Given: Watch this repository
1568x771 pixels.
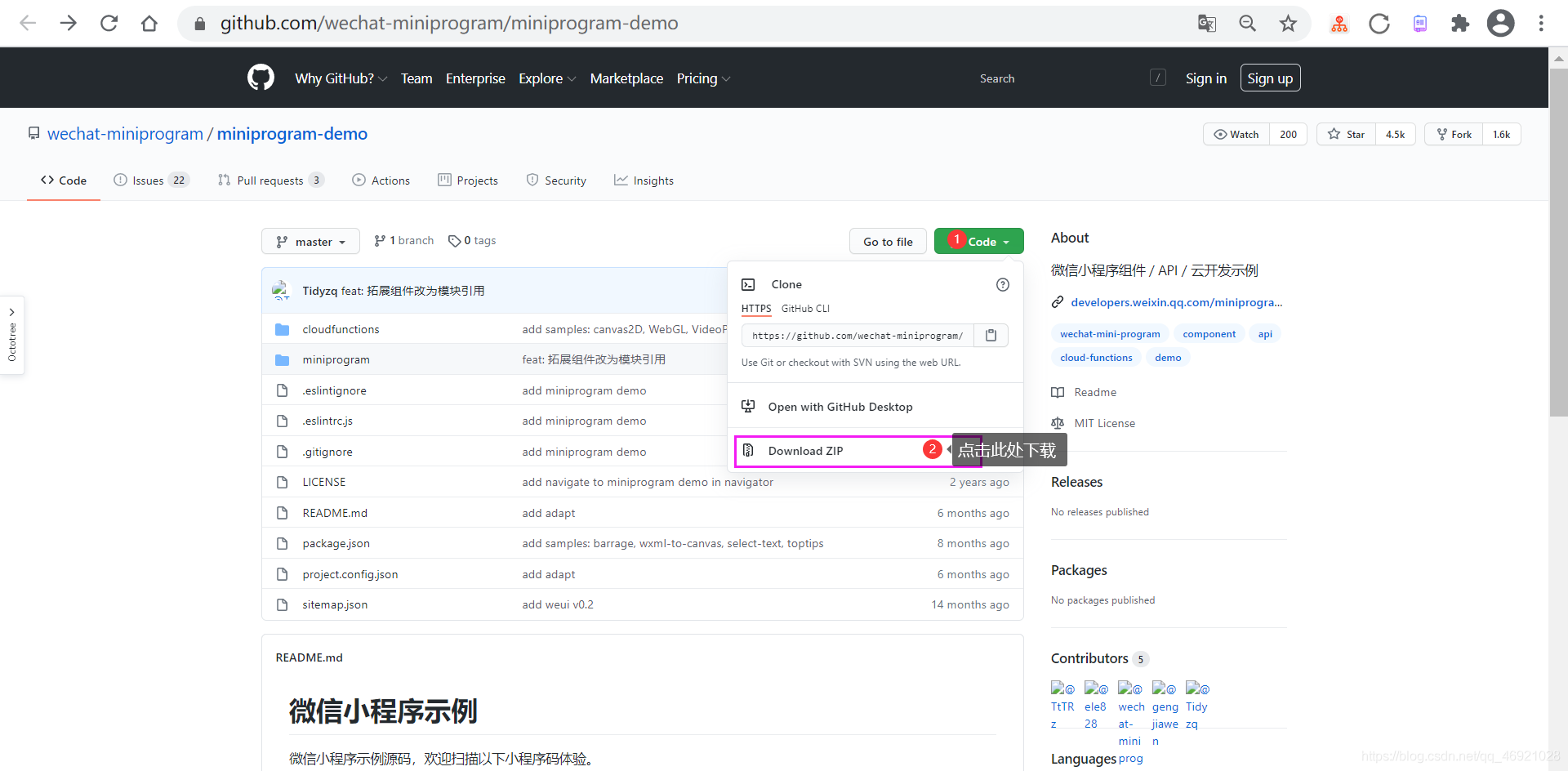Looking at the screenshot, I should (1236, 134).
